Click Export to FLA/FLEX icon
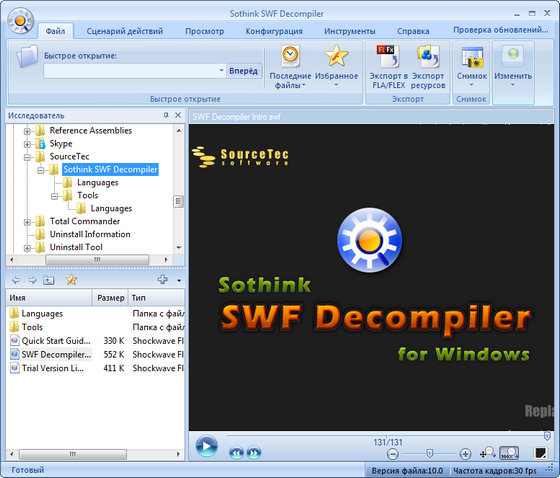The image size is (560, 478). point(388,56)
